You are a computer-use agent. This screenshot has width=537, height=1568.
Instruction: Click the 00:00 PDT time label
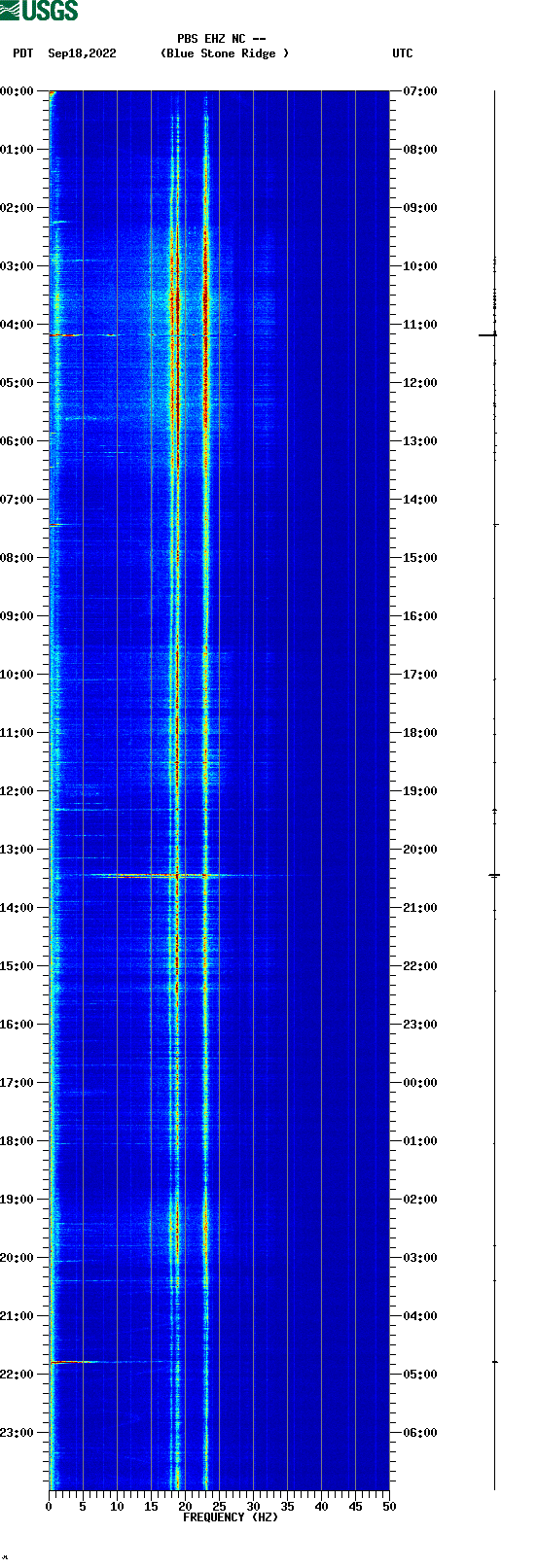[x=18, y=91]
